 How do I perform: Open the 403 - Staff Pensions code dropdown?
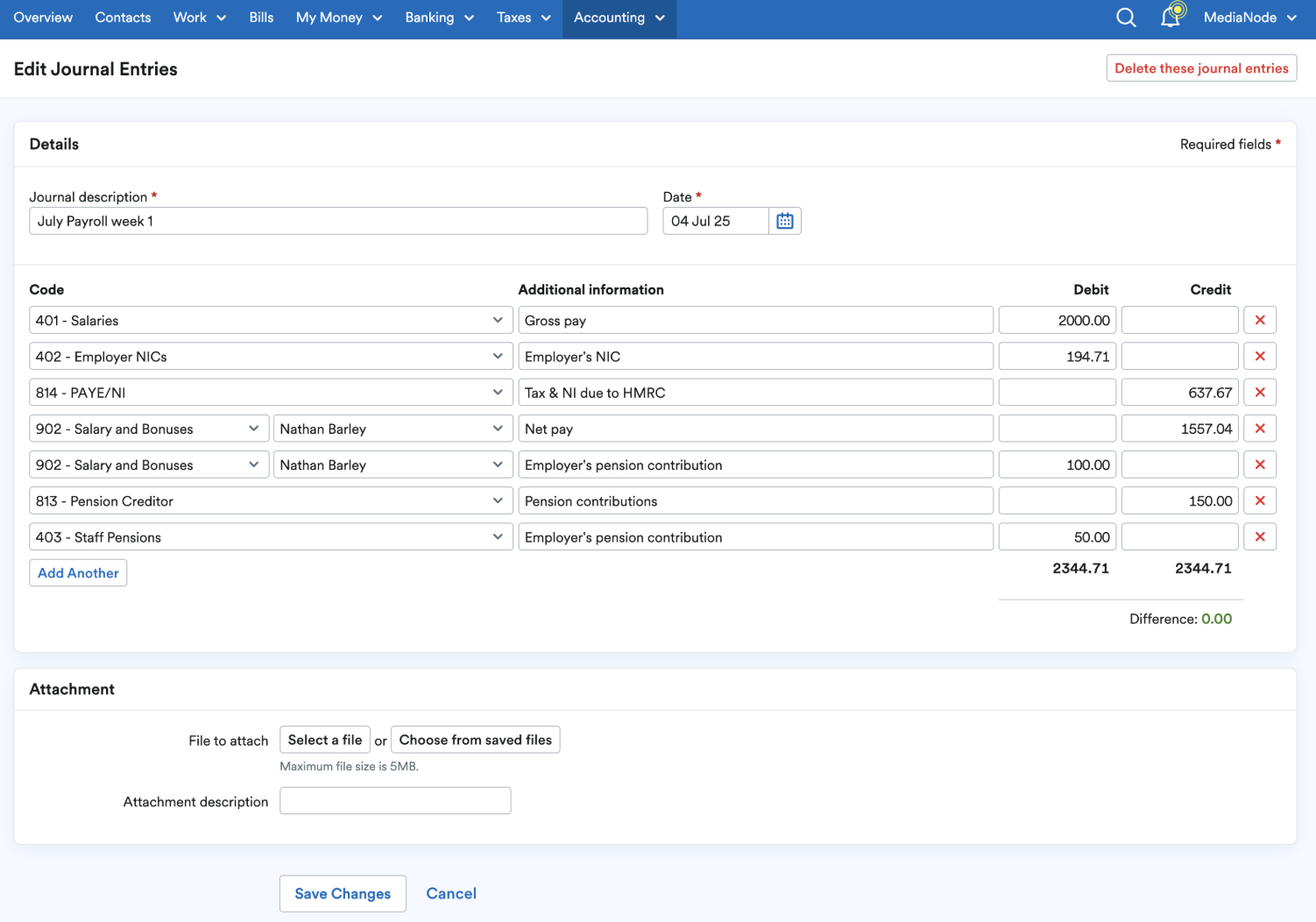click(271, 536)
